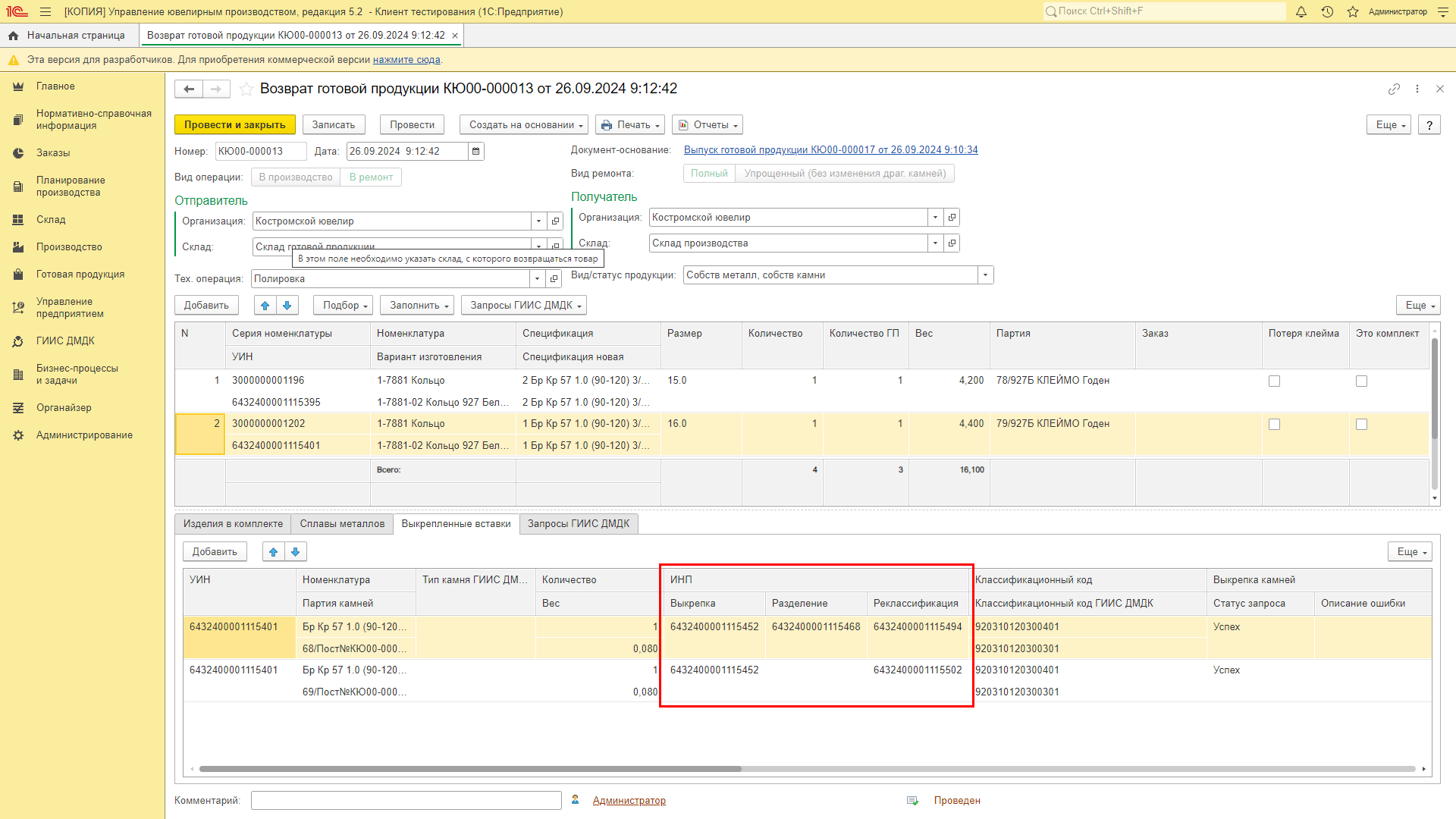
Task: Switch to Начальная страница tab
Action: tap(68, 36)
